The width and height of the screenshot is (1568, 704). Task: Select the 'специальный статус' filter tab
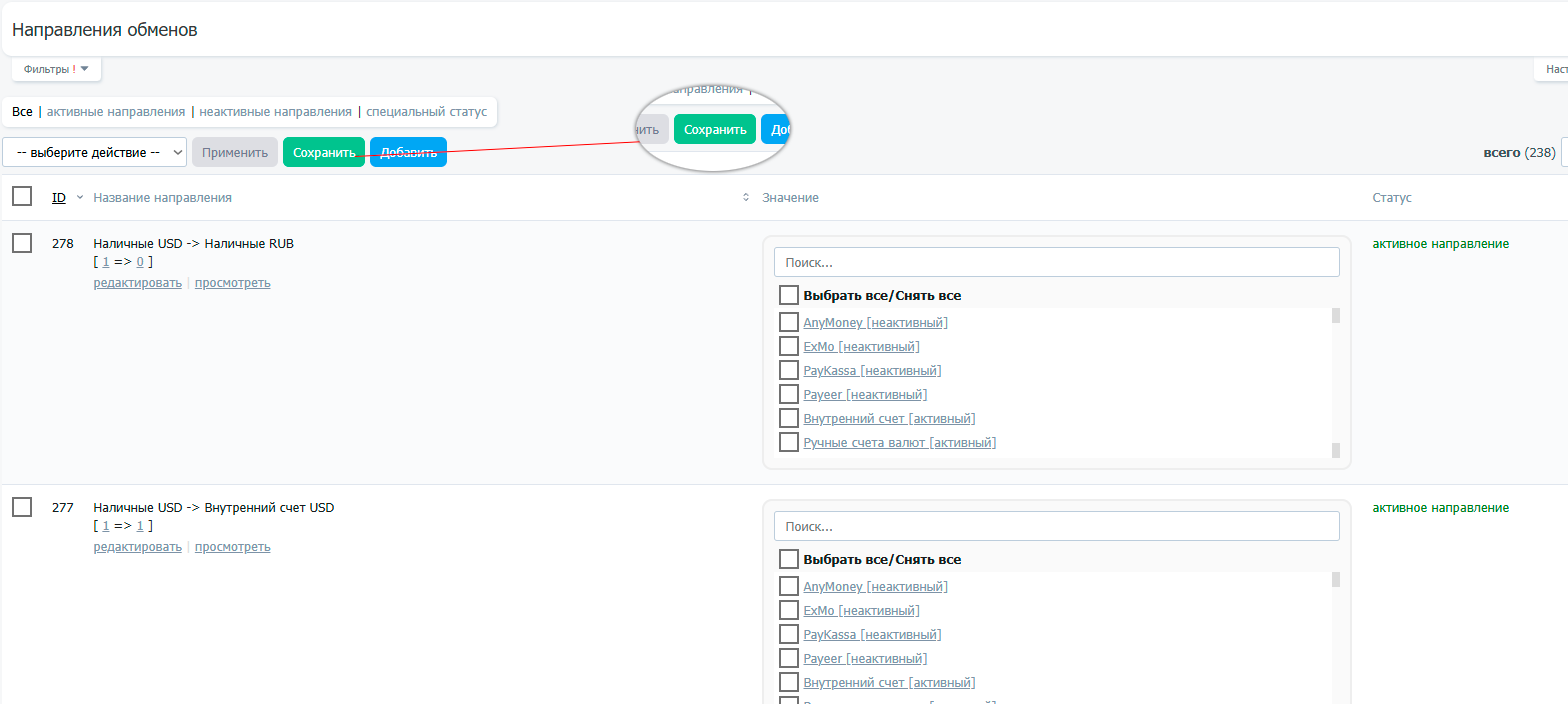coord(426,112)
